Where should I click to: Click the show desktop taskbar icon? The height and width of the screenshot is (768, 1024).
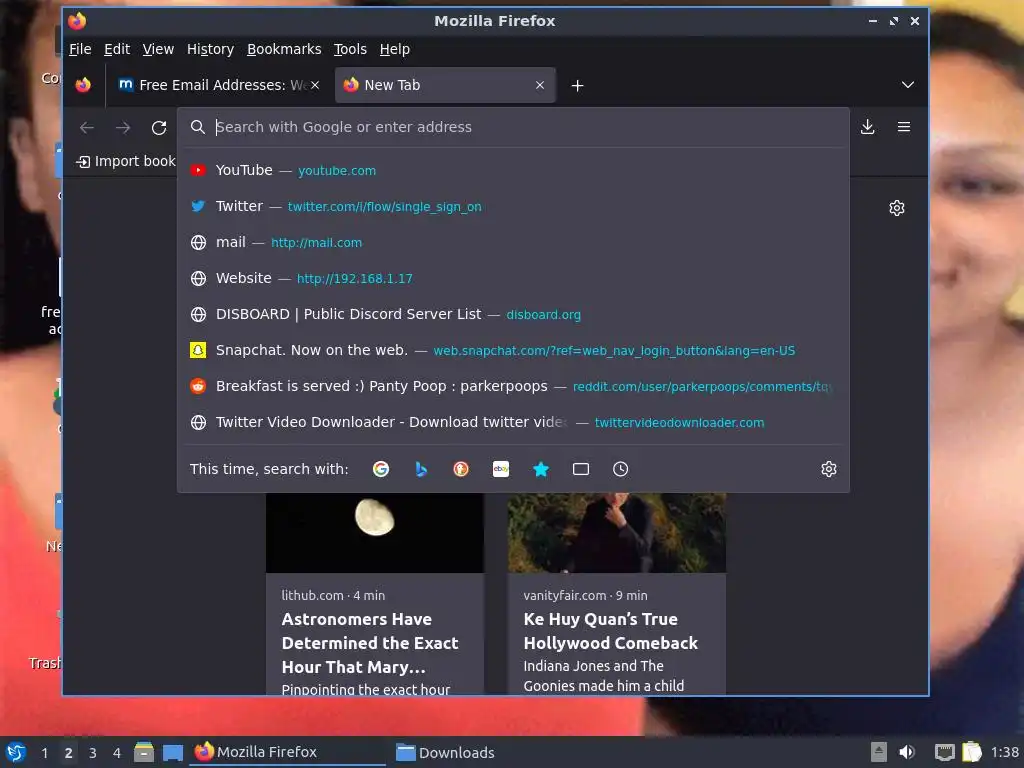coord(172,752)
